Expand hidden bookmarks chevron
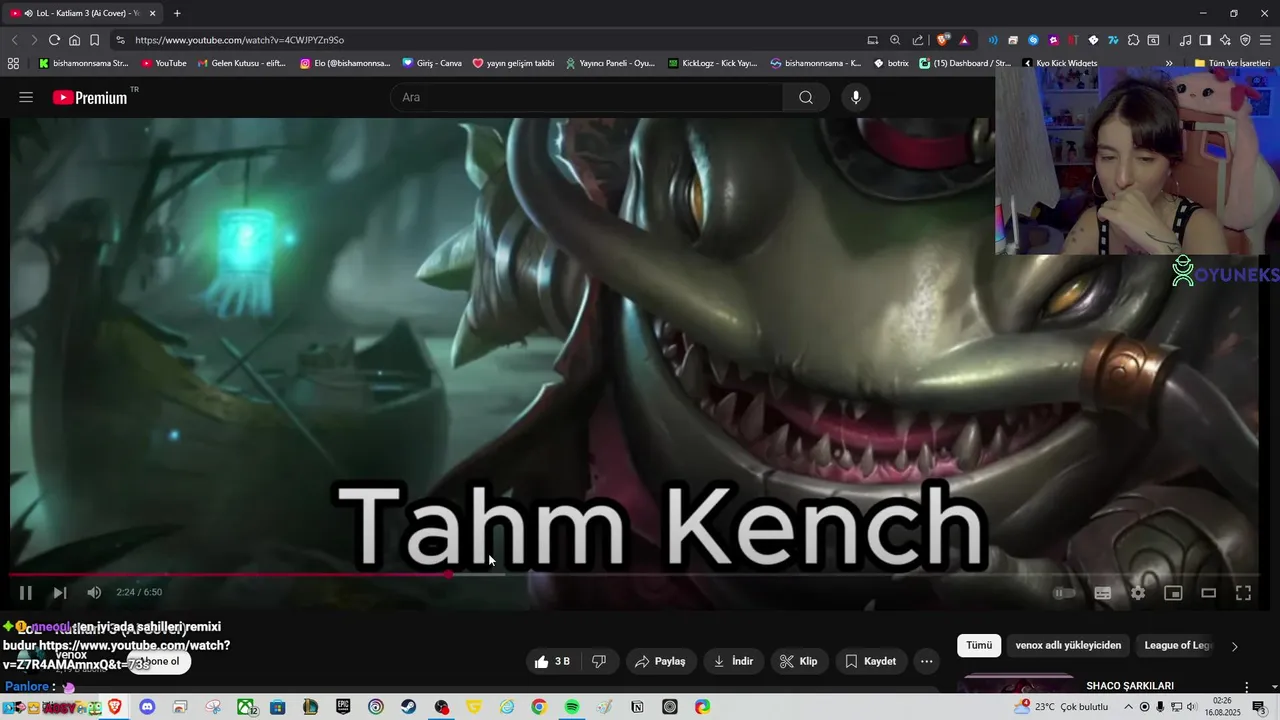The height and width of the screenshot is (720, 1280). pos(1169,63)
